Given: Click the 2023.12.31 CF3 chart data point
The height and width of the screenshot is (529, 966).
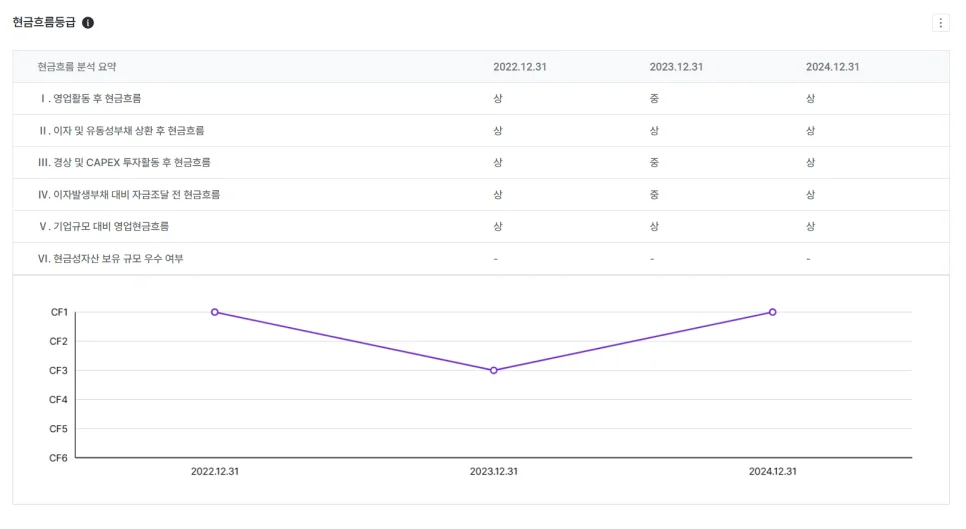Looking at the screenshot, I should [494, 370].
